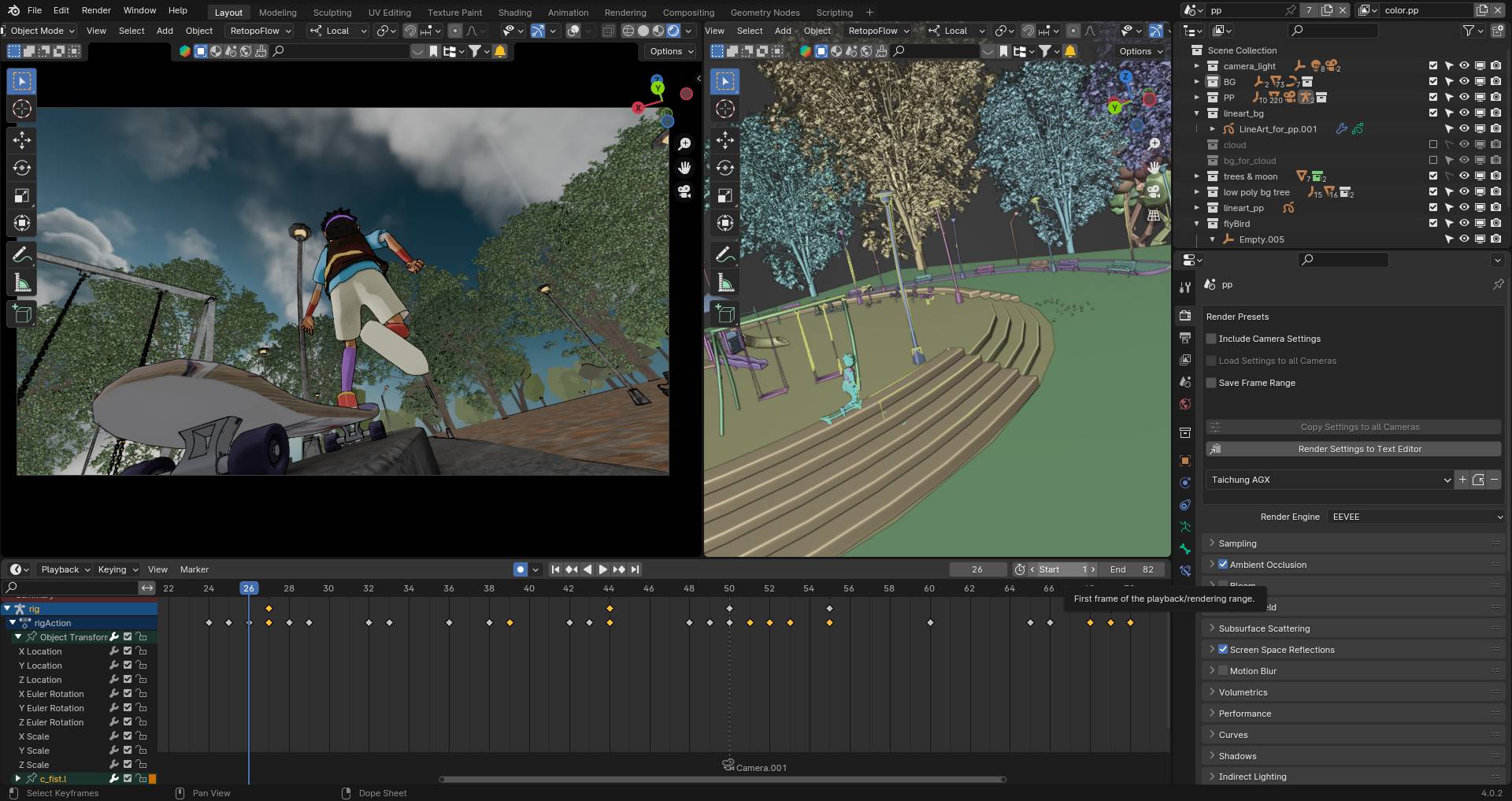The height and width of the screenshot is (801, 1512).
Task: Click the Add Cube tool in right viewport
Action: 725,314
